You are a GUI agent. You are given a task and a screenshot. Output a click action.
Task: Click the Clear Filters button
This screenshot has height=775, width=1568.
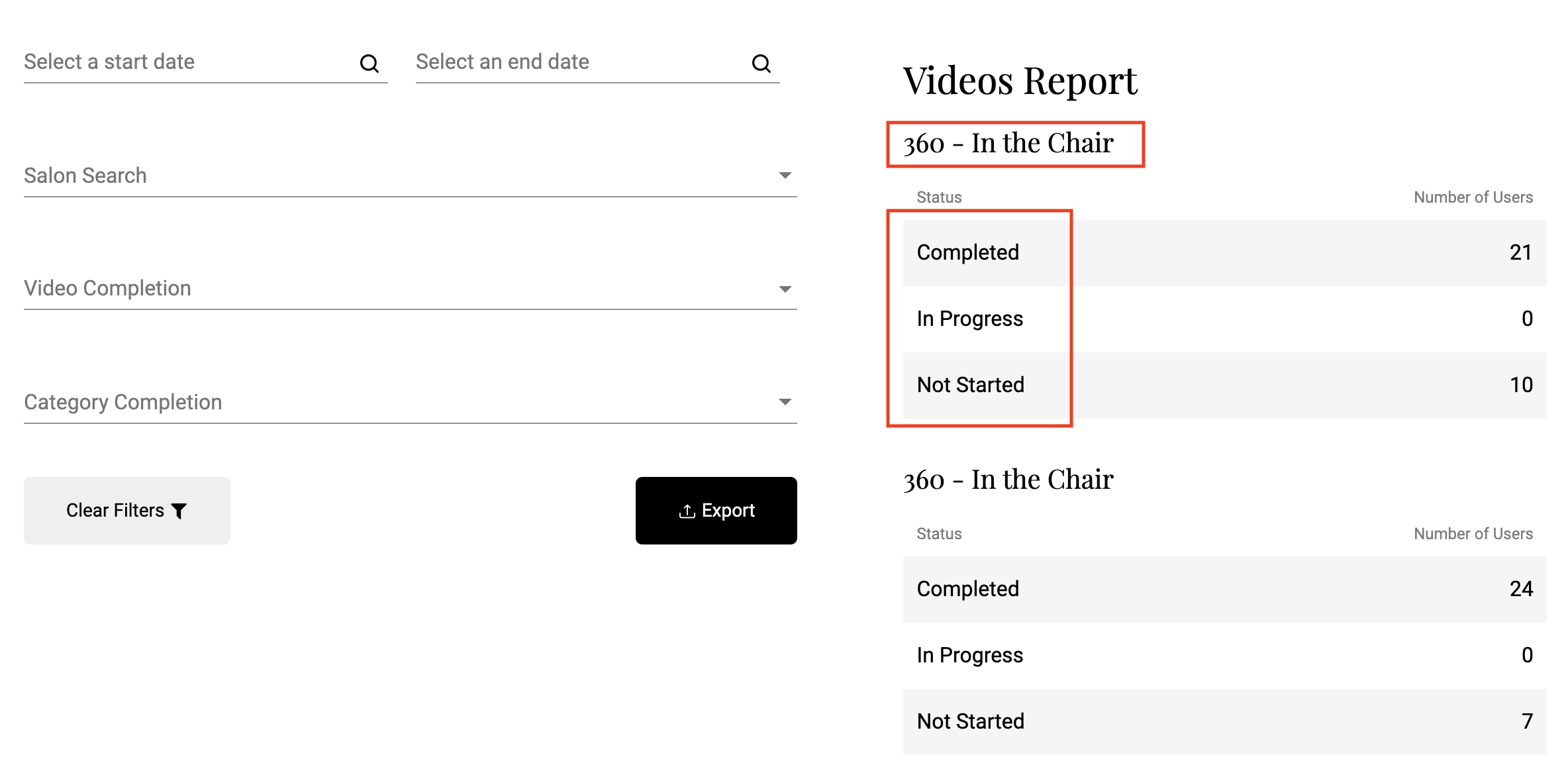pyautogui.click(x=126, y=510)
